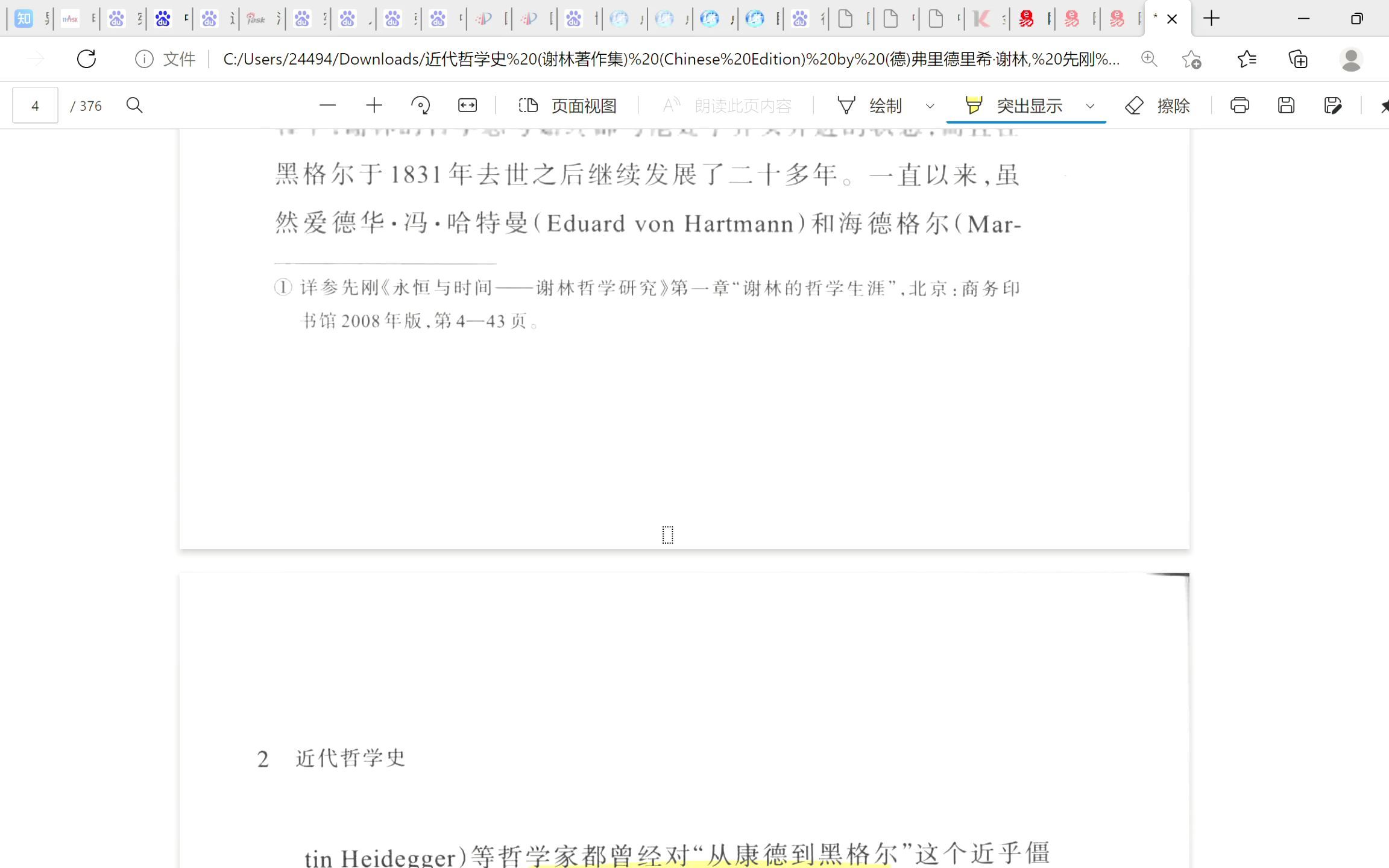
Task: Zoom out the PDF
Action: (x=327, y=105)
